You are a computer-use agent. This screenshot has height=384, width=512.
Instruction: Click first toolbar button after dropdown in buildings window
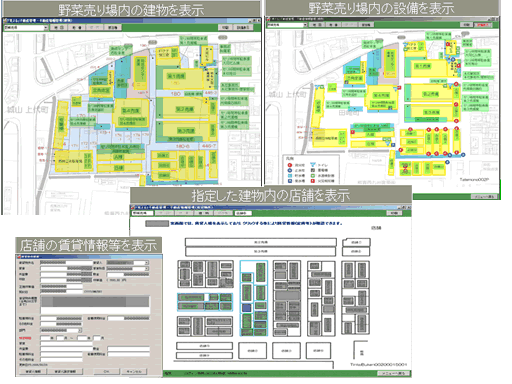pos(59,28)
